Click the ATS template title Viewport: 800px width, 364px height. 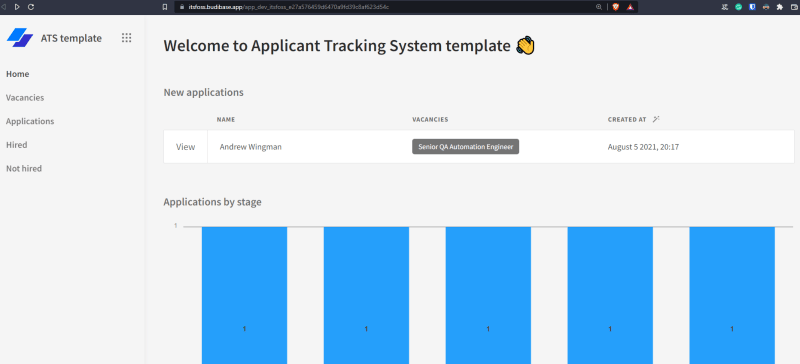tap(71, 38)
